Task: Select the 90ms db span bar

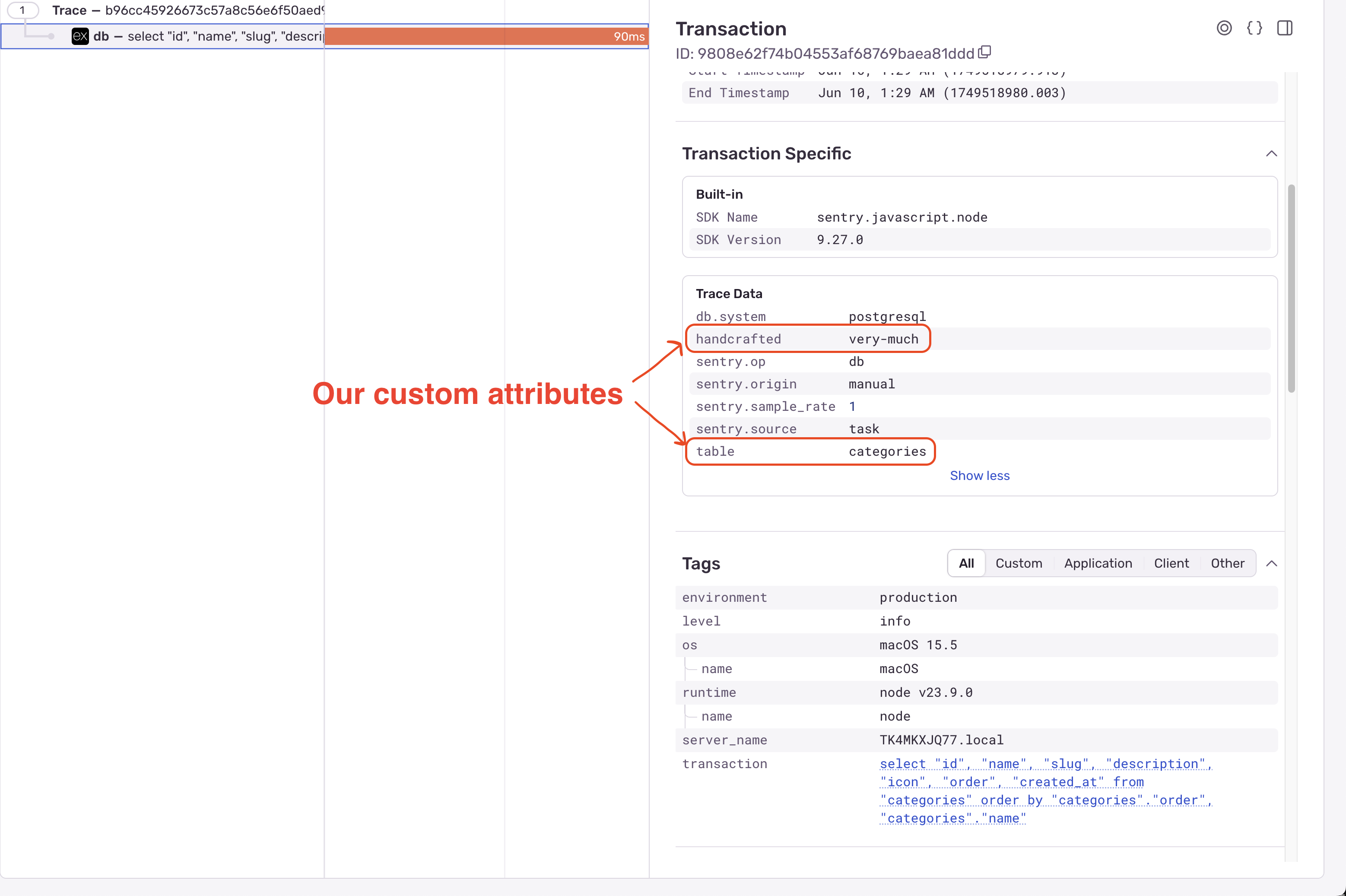Action: [x=486, y=37]
